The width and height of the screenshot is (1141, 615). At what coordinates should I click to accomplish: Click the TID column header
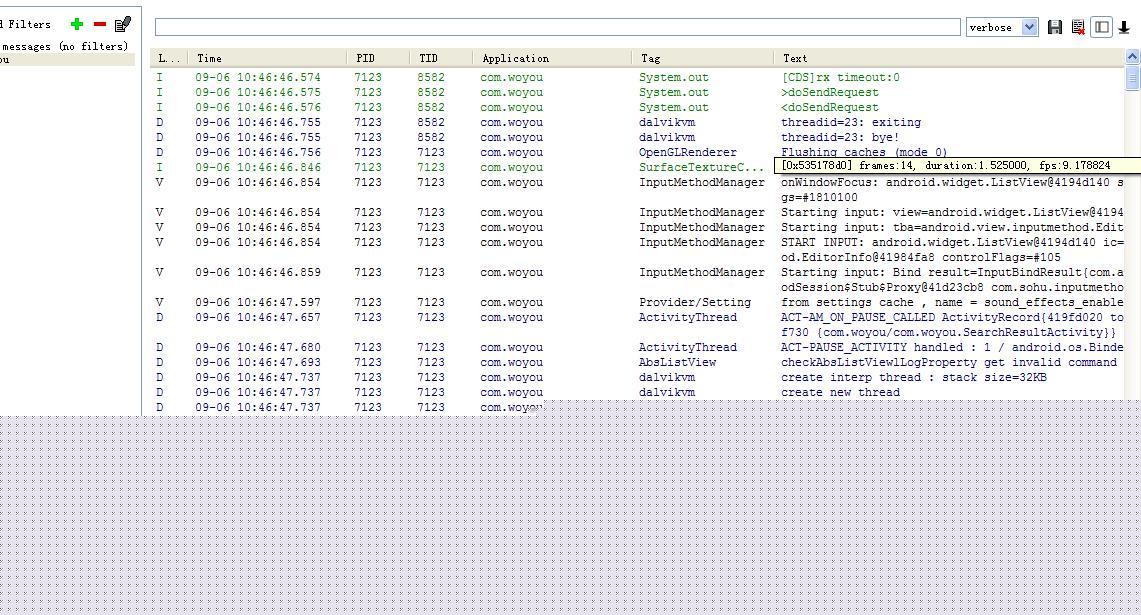click(440, 58)
